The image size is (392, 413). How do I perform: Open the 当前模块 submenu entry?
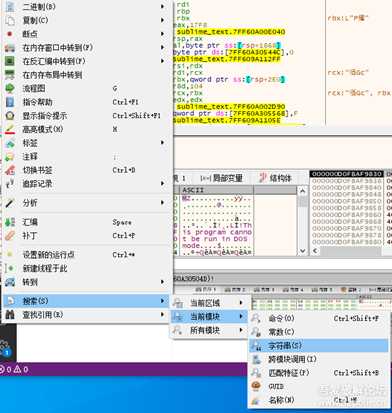pos(209,317)
